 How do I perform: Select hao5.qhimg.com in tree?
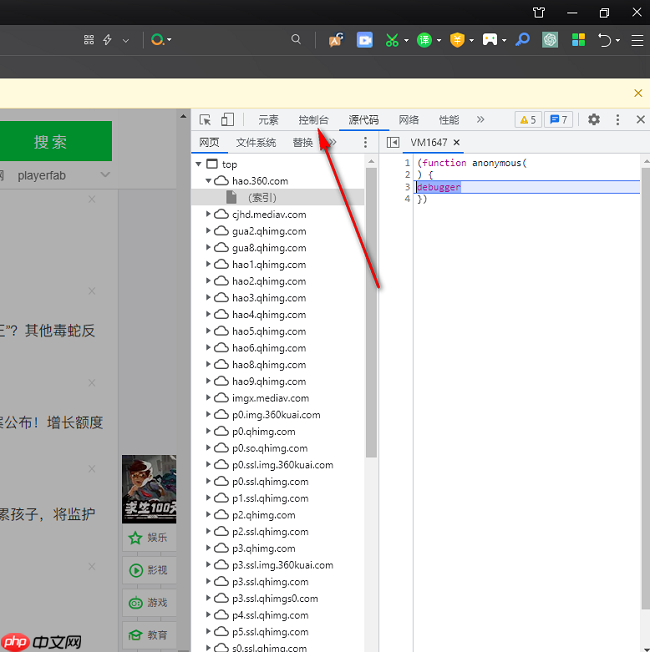269,331
